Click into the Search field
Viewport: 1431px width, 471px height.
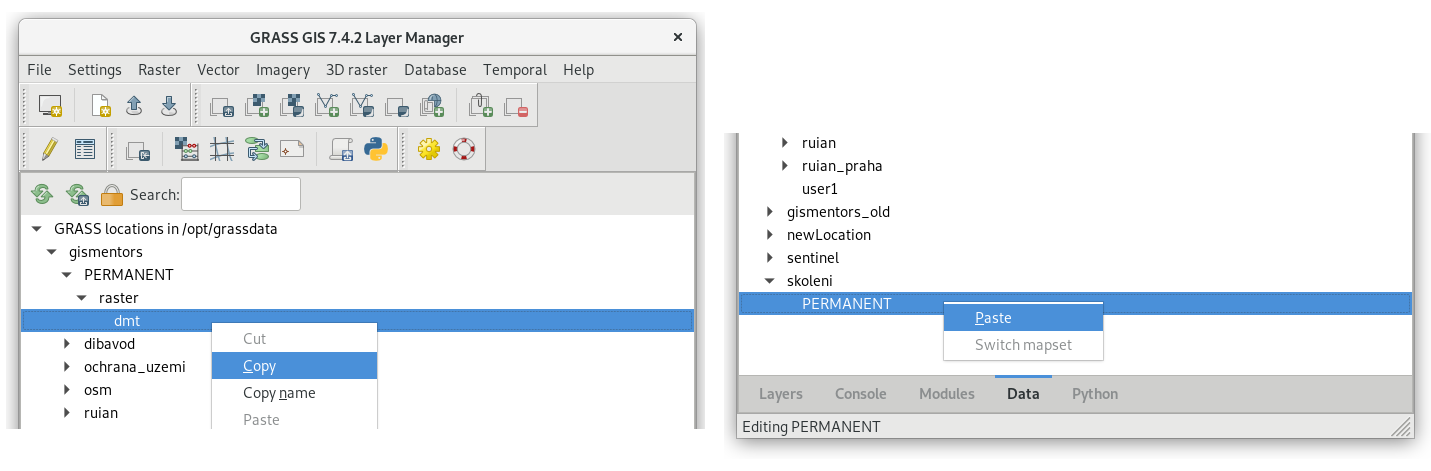pos(241,194)
